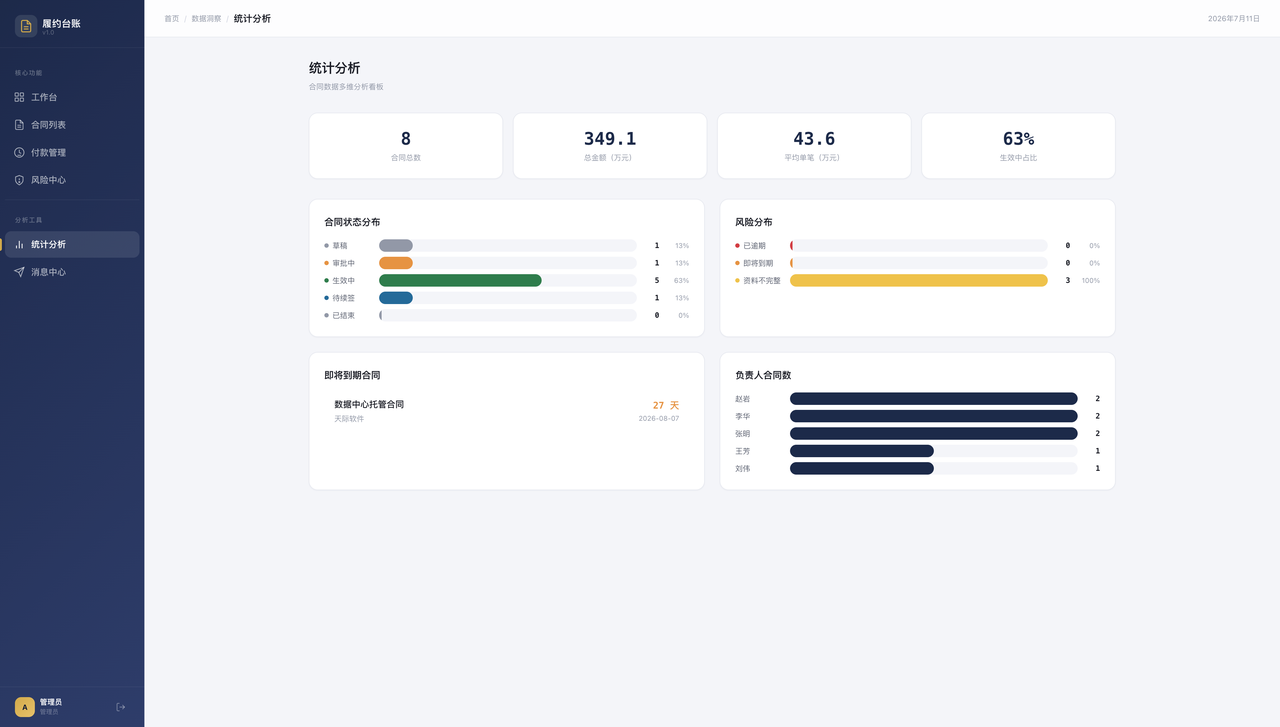Click the 合同列表 document icon
Screen dimensions: 1280x727
[19, 125]
